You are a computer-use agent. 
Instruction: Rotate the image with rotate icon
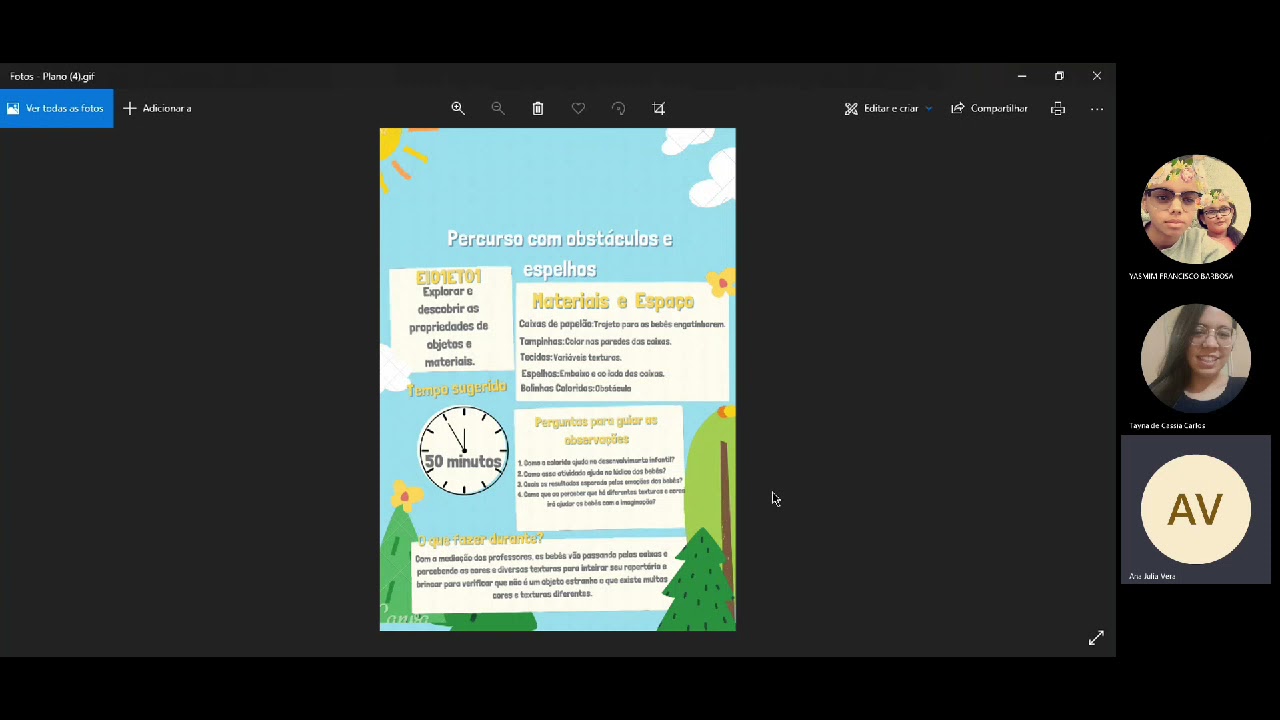pyautogui.click(x=618, y=108)
